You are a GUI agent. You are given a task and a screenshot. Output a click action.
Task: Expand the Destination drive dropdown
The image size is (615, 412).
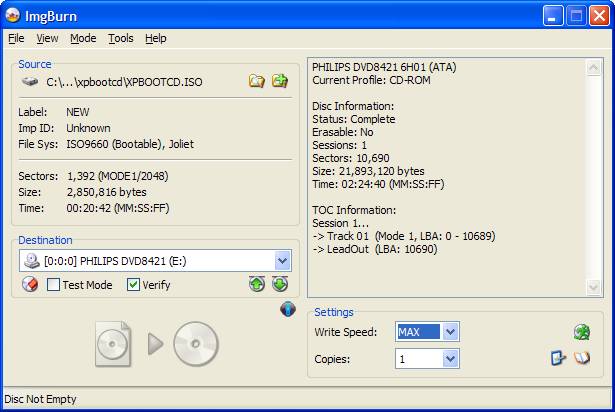point(282,261)
